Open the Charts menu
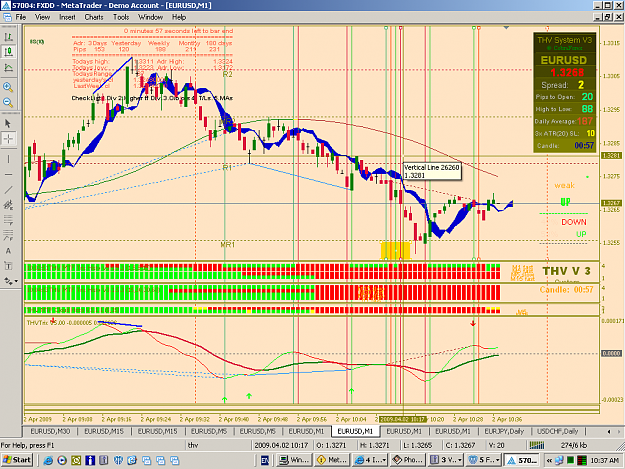Screen dimensions: 625x469 coord(94,17)
